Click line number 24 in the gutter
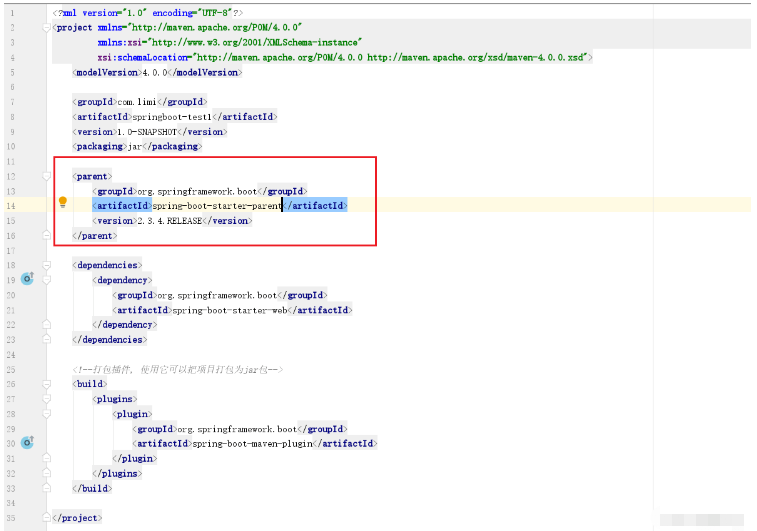This screenshot has height=531, width=757. [x=11, y=355]
